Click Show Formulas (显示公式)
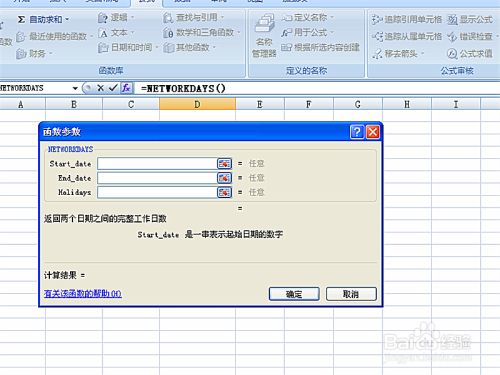Viewport: 500px width, 375px height. 470,19
